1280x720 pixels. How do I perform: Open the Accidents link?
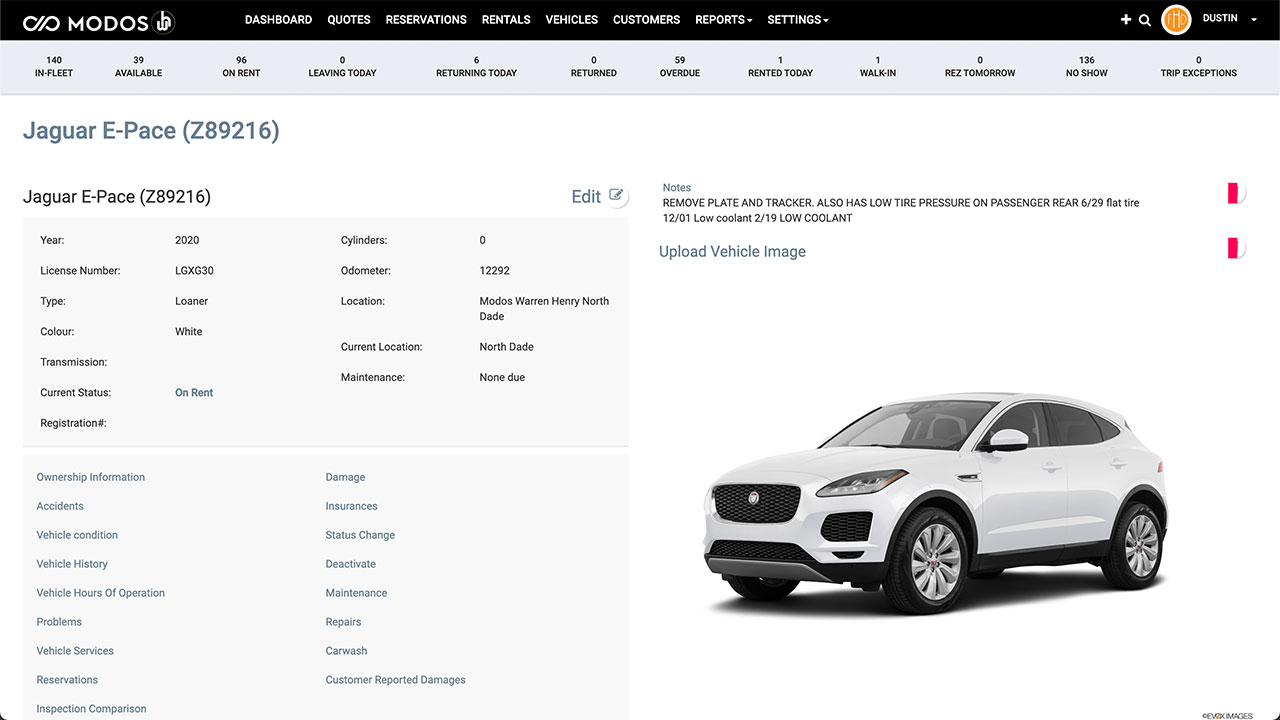[60, 506]
